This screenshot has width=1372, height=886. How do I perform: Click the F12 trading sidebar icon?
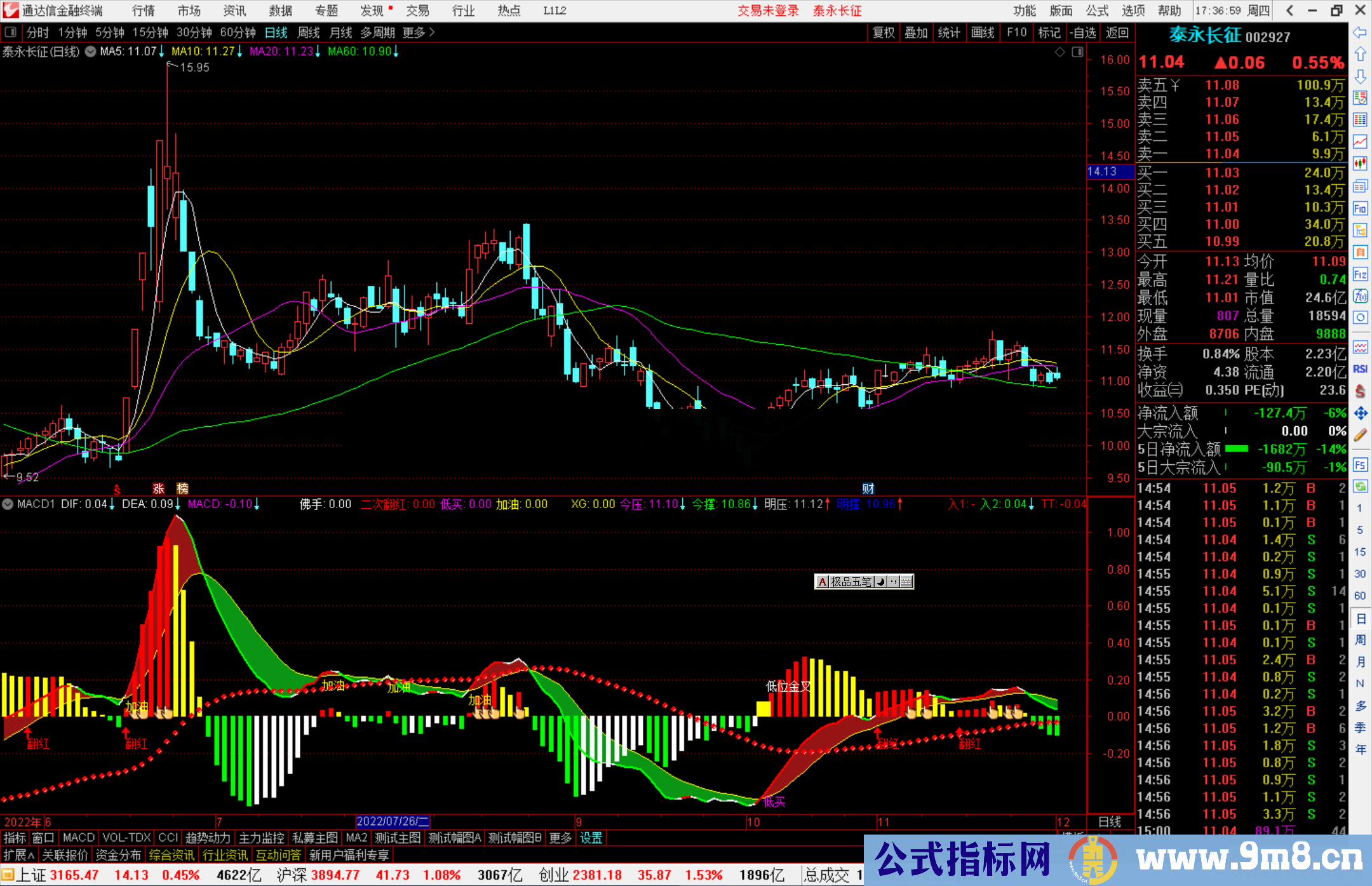[1360, 274]
